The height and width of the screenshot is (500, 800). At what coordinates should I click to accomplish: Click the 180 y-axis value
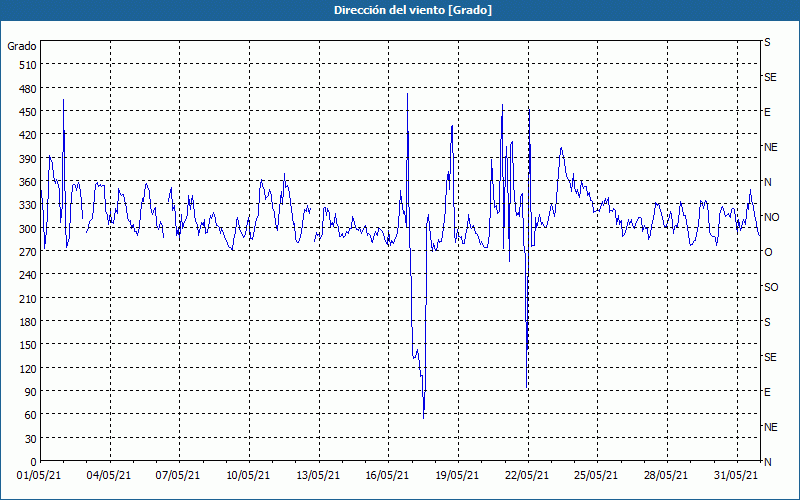tap(28, 322)
